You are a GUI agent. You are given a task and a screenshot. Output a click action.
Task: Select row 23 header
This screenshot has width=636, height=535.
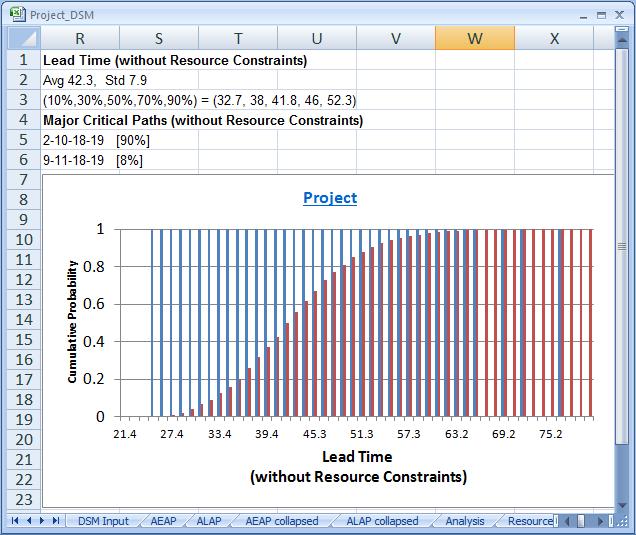point(24,499)
